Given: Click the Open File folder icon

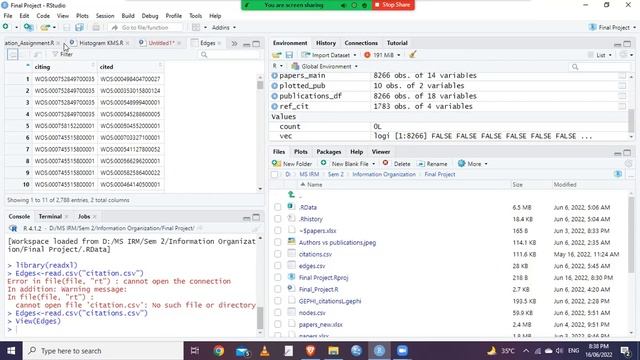Looking at the screenshot, I should click(45, 27).
